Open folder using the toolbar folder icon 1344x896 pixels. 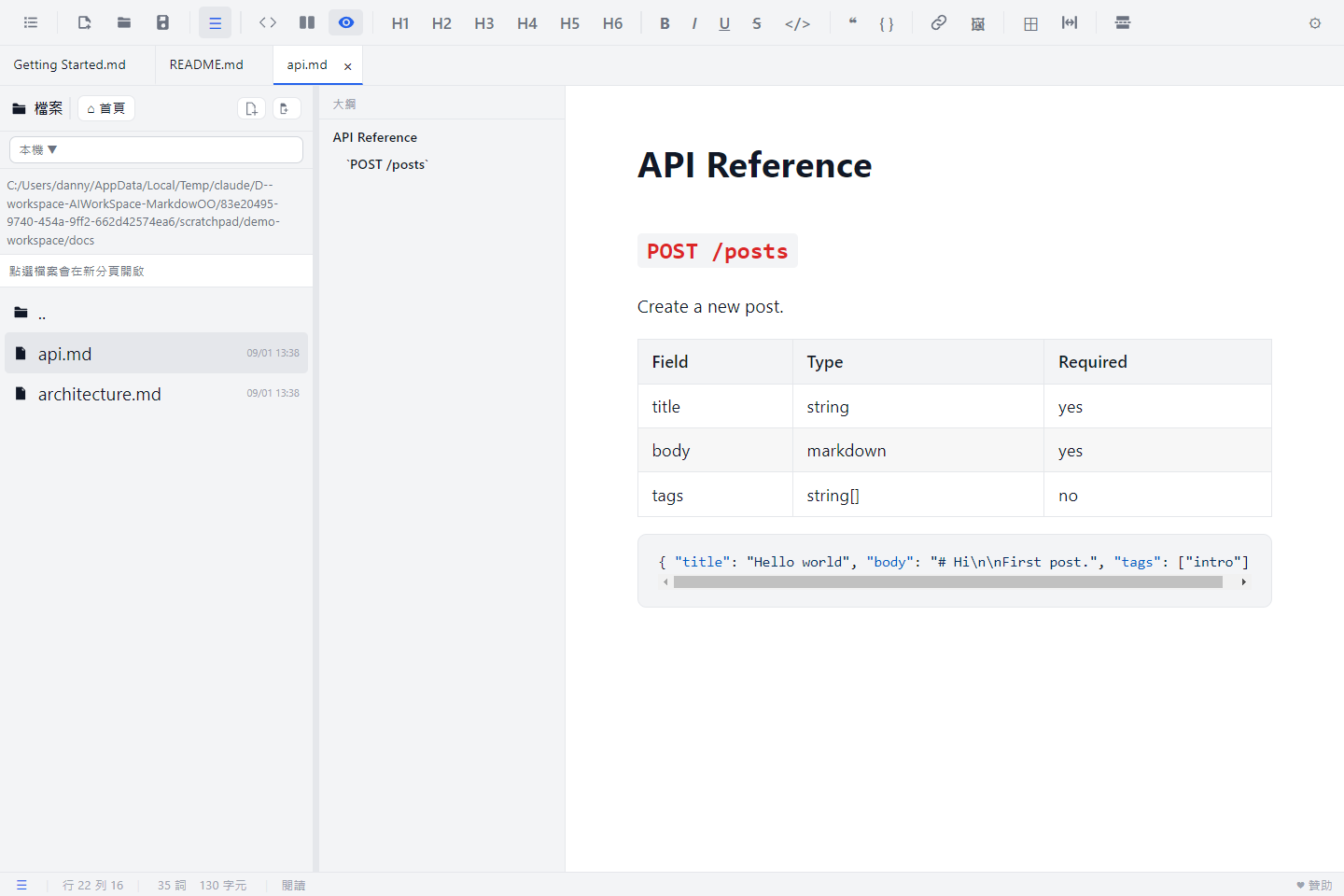pyautogui.click(x=123, y=23)
